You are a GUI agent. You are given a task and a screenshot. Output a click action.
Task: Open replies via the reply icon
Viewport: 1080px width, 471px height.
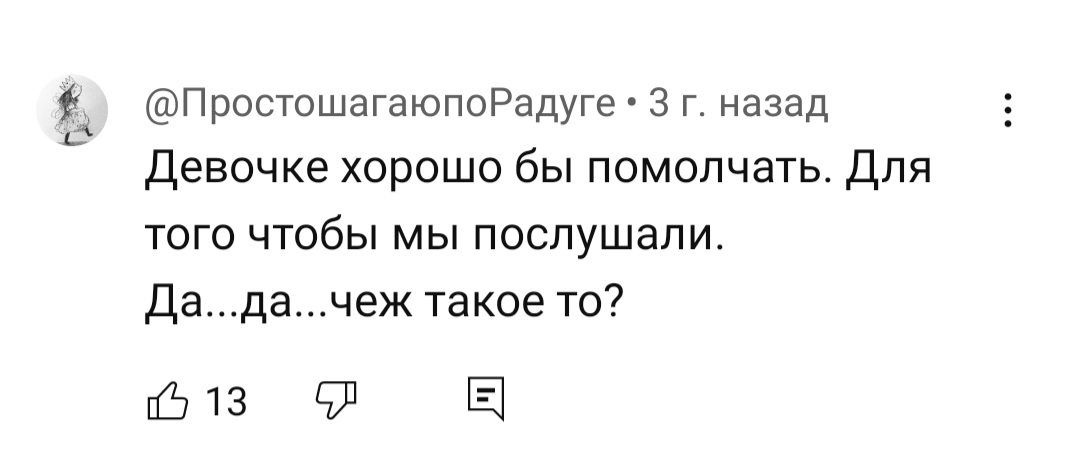[486, 400]
